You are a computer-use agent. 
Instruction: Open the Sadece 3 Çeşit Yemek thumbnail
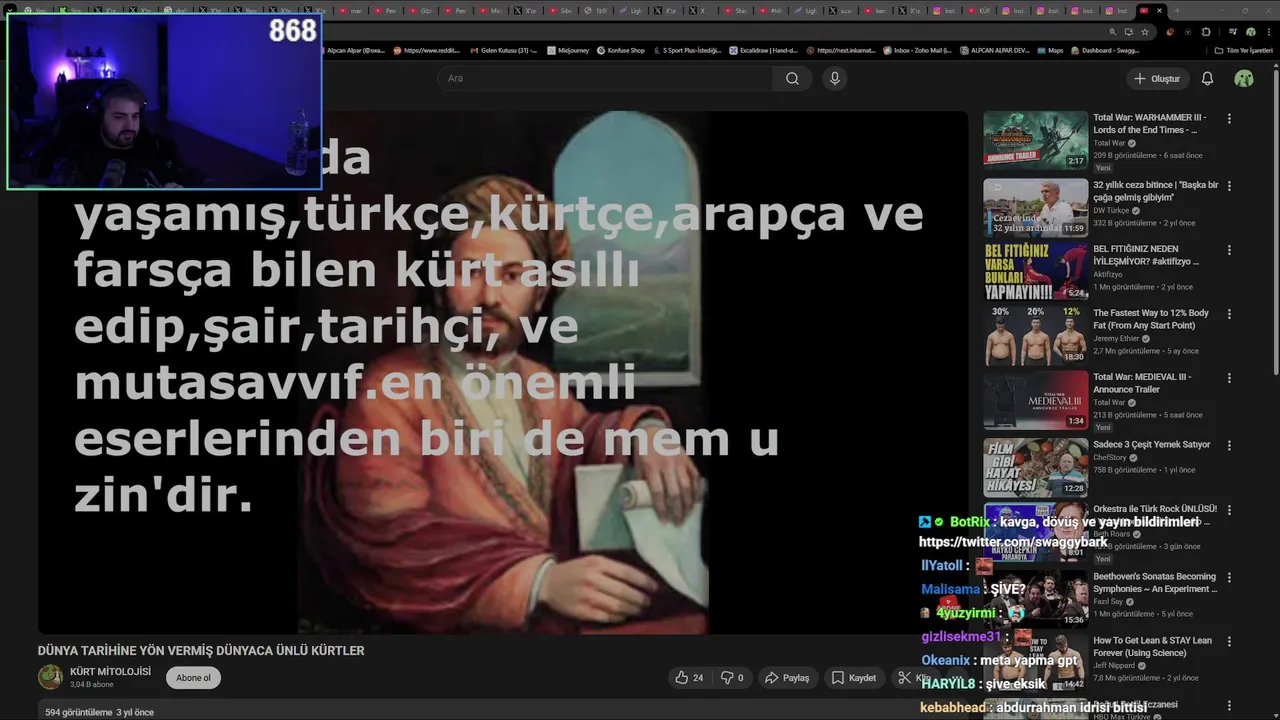click(1035, 467)
